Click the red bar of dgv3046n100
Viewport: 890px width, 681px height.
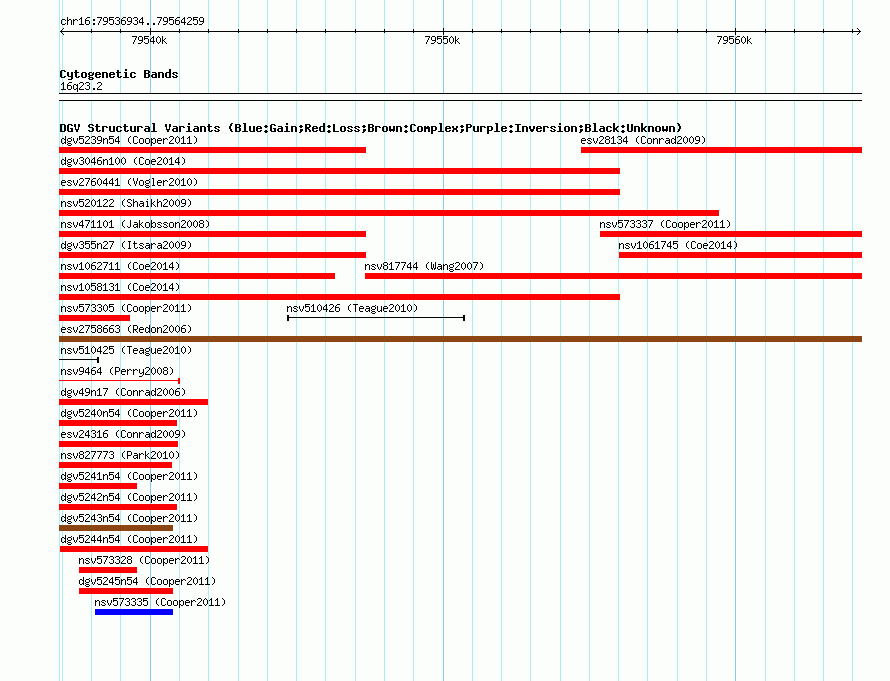(x=339, y=171)
